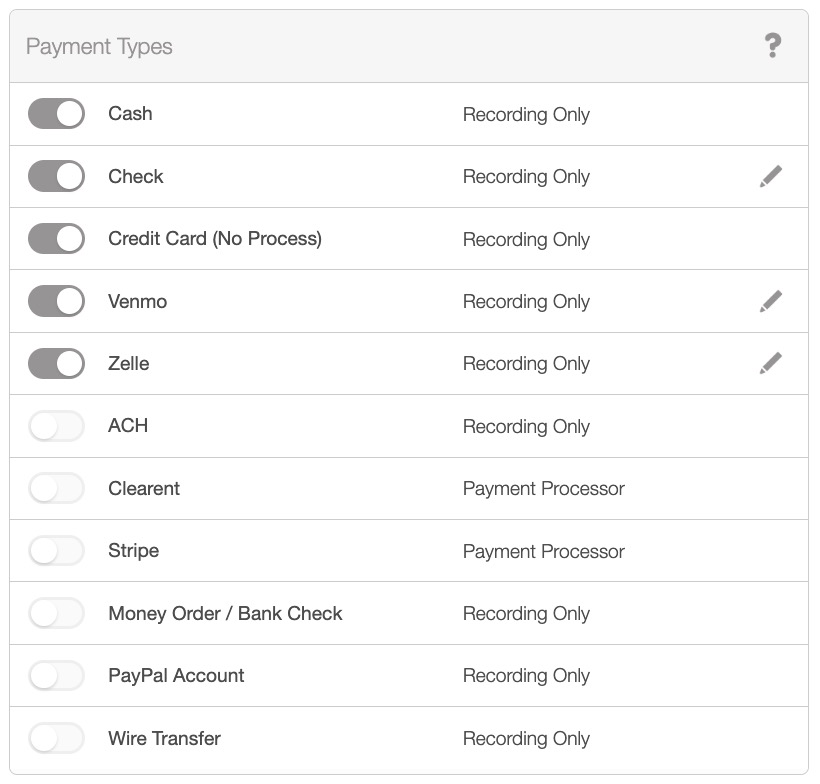Image resolution: width=820 pixels, height=784 pixels.
Task: Enable Money Order / Bank Check toggle
Action: click(x=56, y=613)
